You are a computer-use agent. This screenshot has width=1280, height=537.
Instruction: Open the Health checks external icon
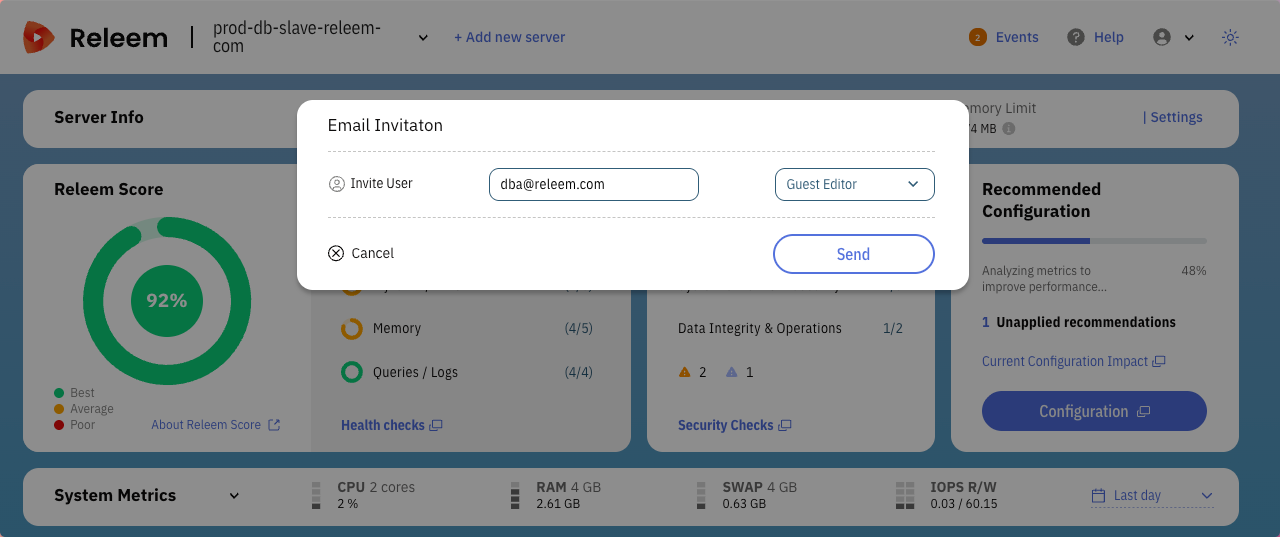coord(436,425)
